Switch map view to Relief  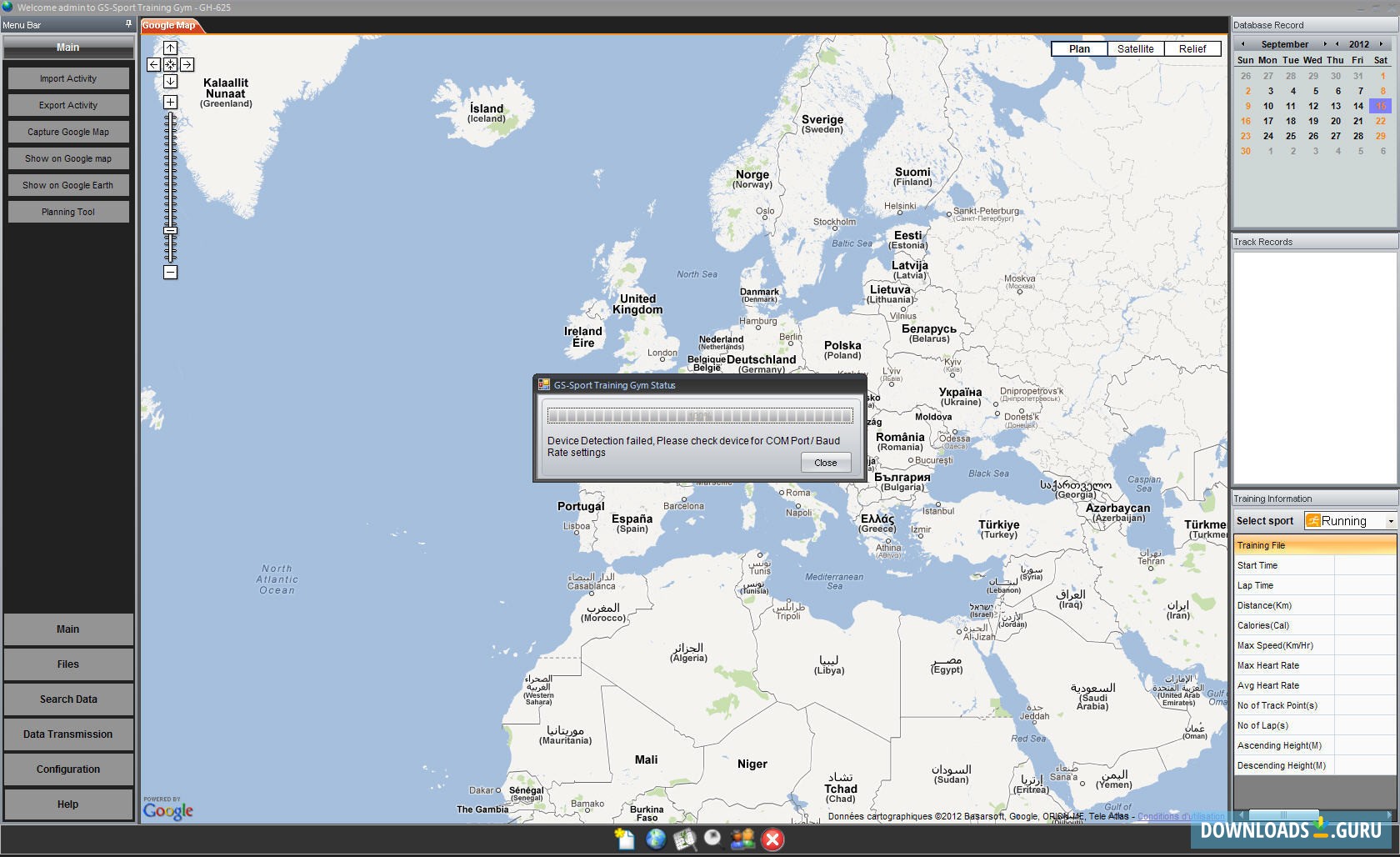point(1192,49)
